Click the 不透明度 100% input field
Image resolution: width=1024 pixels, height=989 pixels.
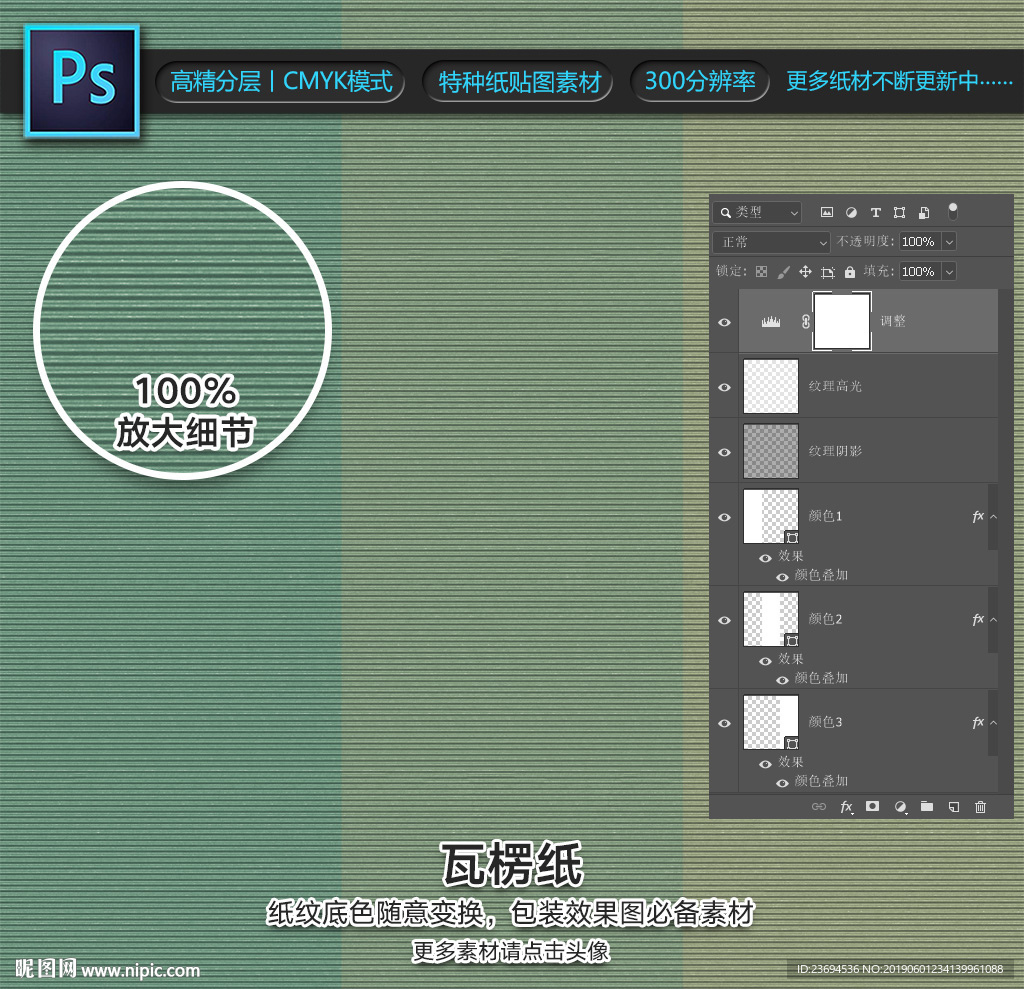point(920,242)
